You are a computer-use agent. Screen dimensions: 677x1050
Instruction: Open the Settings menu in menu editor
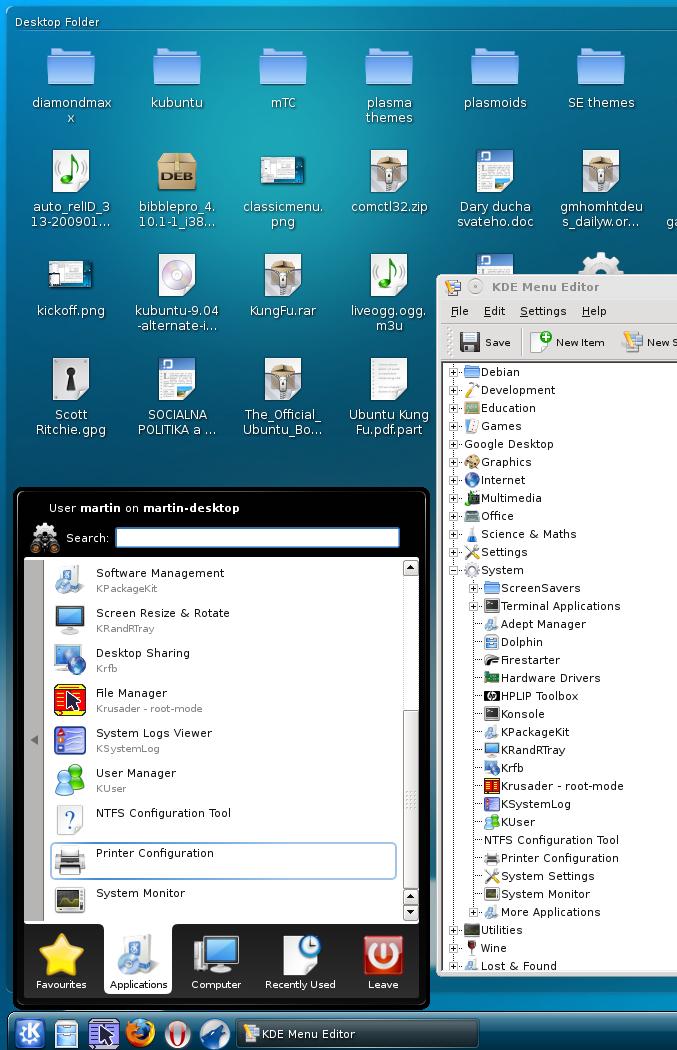point(543,311)
